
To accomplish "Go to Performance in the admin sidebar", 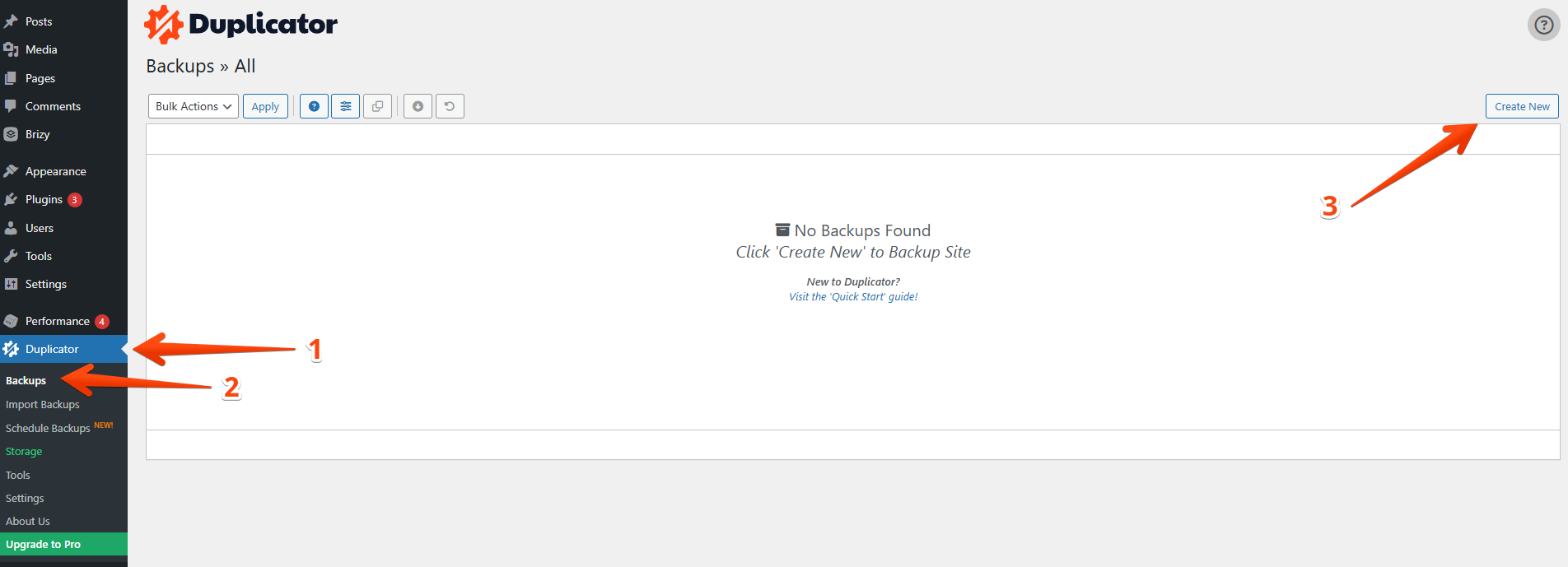I will [57, 321].
